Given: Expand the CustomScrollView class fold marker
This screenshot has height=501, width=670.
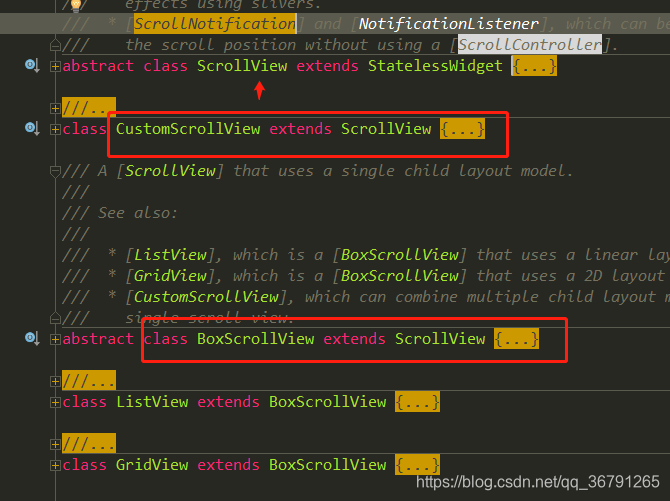Looking at the screenshot, I should 55,129.
